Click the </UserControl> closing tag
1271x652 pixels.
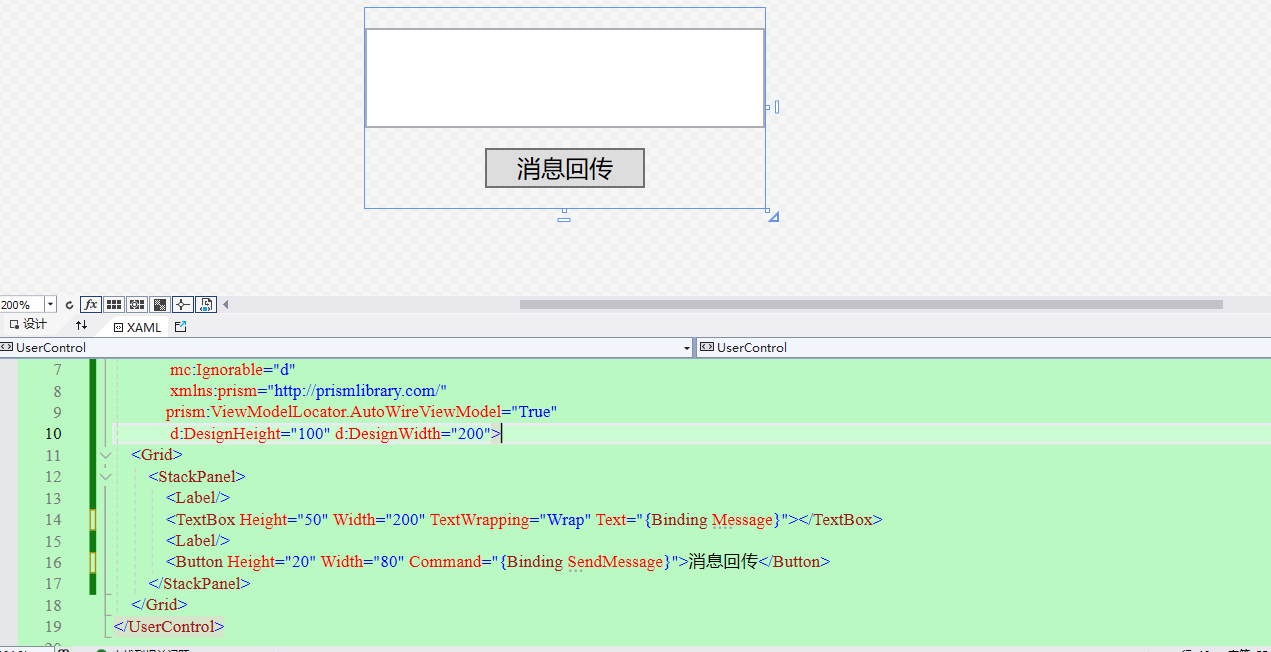point(169,627)
